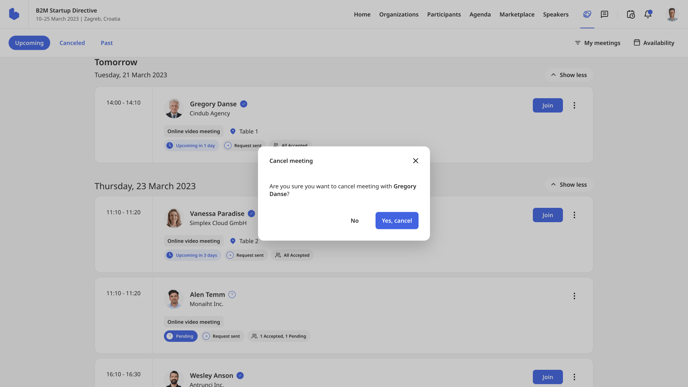This screenshot has width=688, height=387.
Task: Click the handshake meetings icon in the header
Action: click(587, 14)
